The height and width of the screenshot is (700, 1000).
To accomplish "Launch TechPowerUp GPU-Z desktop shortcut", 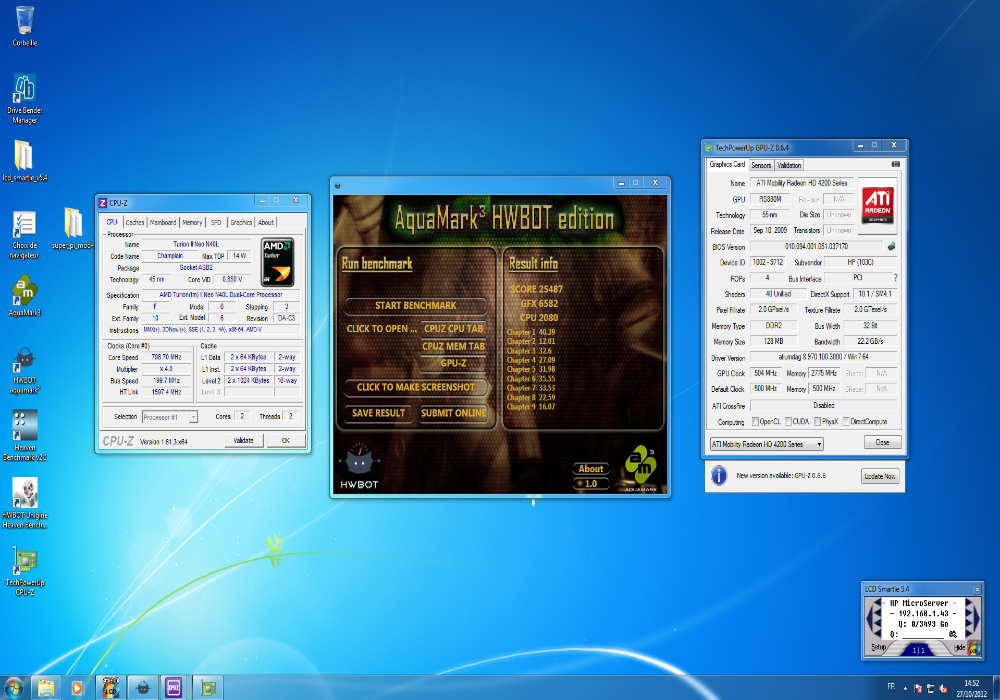I will [x=24, y=571].
